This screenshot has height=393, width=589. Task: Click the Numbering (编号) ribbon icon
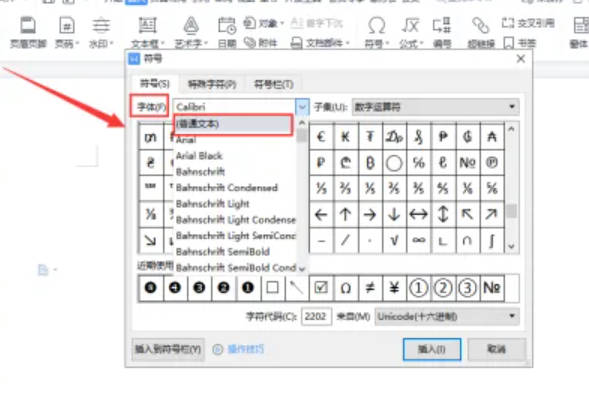pyautogui.click(x=442, y=25)
